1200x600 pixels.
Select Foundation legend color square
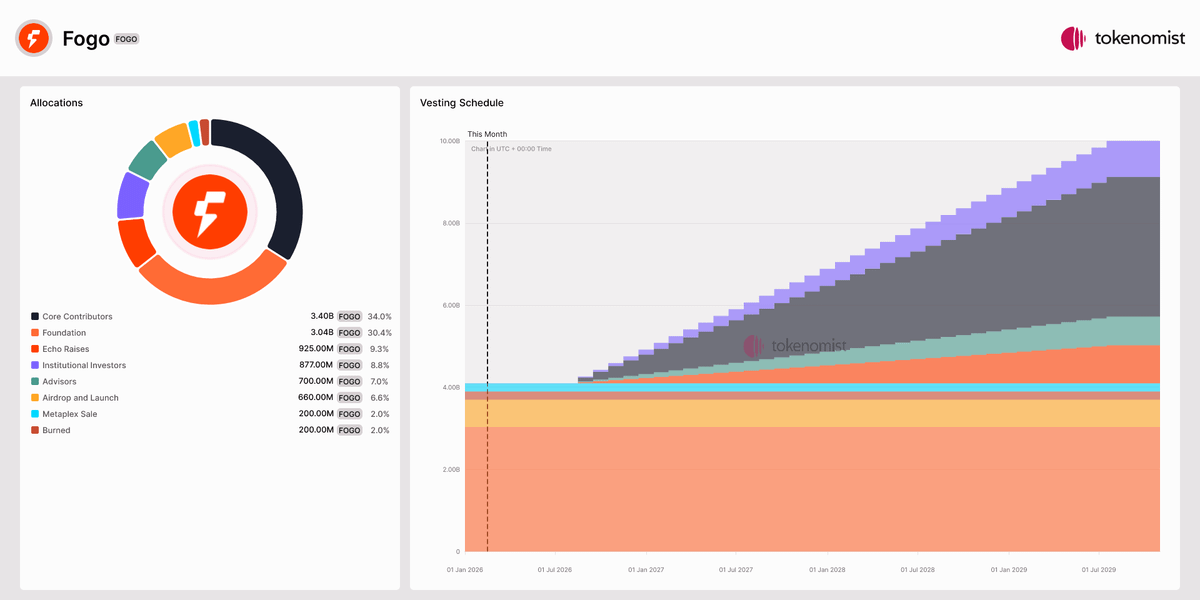(x=35, y=332)
